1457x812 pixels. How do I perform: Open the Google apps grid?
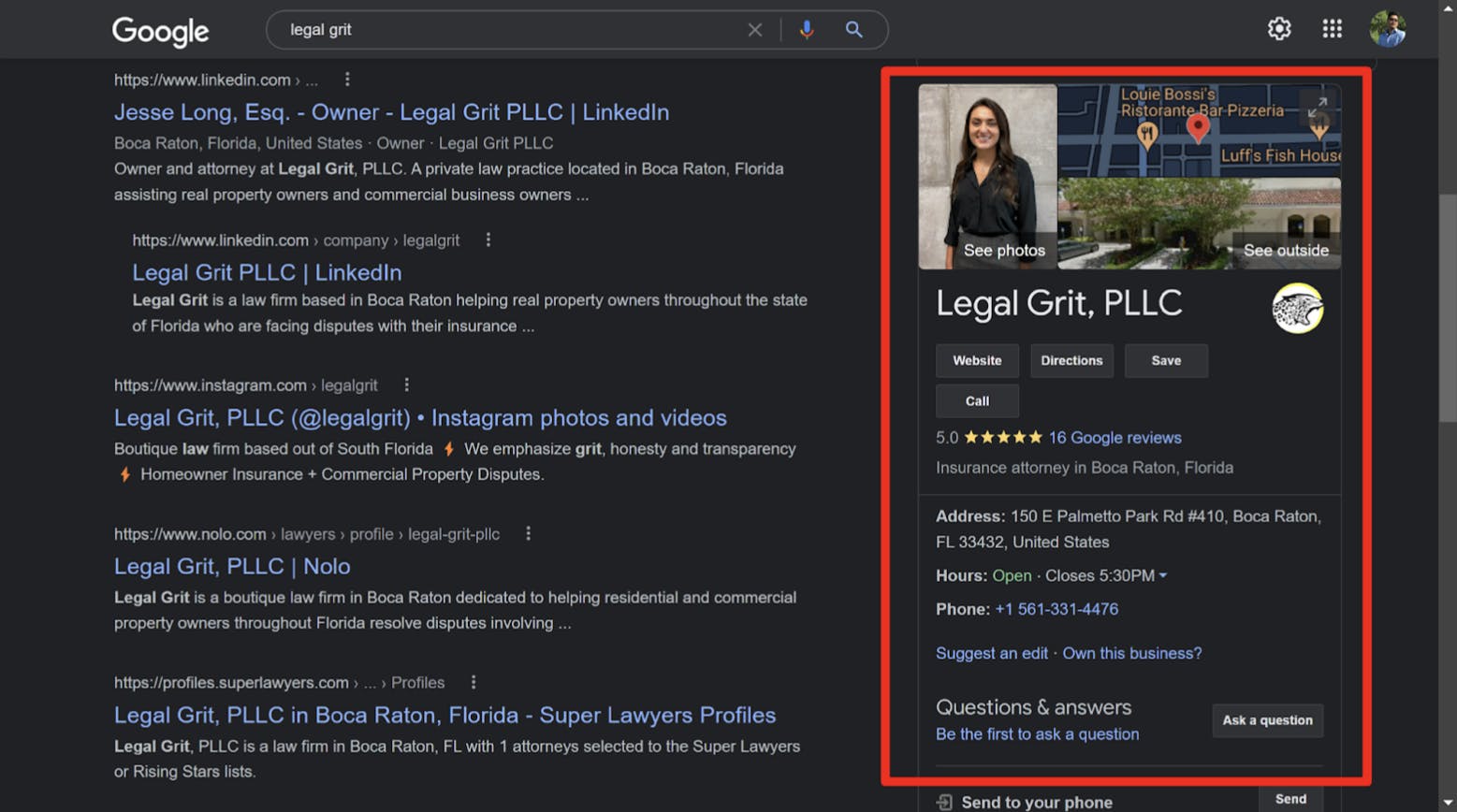[x=1332, y=29]
